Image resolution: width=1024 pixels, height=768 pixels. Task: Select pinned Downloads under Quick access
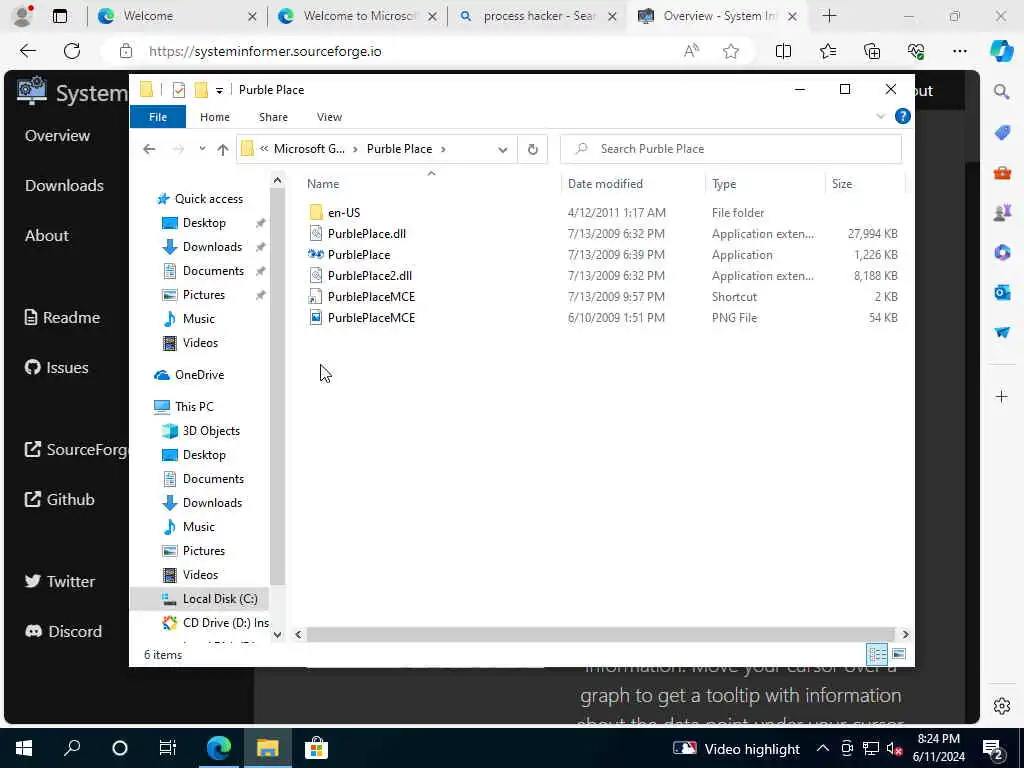212,247
